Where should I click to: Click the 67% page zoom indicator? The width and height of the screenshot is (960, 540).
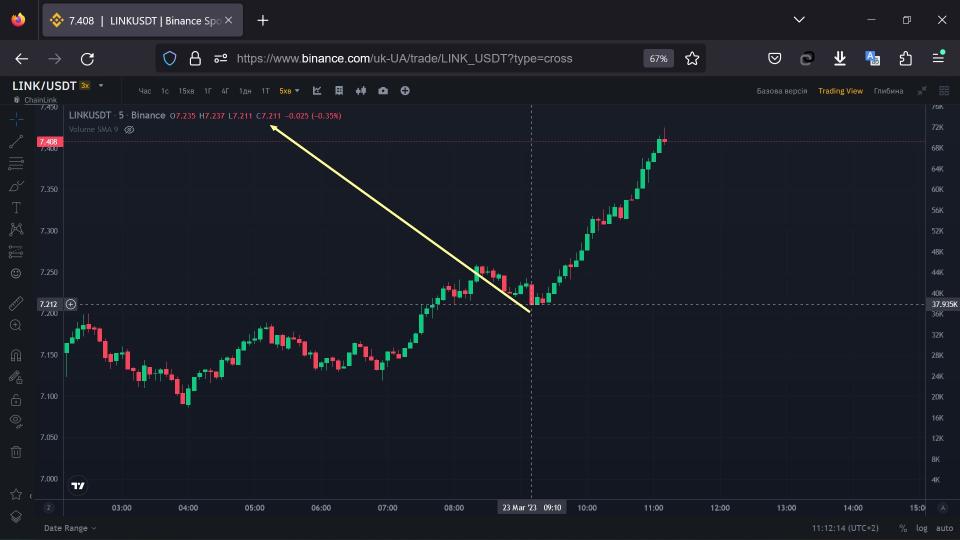click(x=658, y=58)
